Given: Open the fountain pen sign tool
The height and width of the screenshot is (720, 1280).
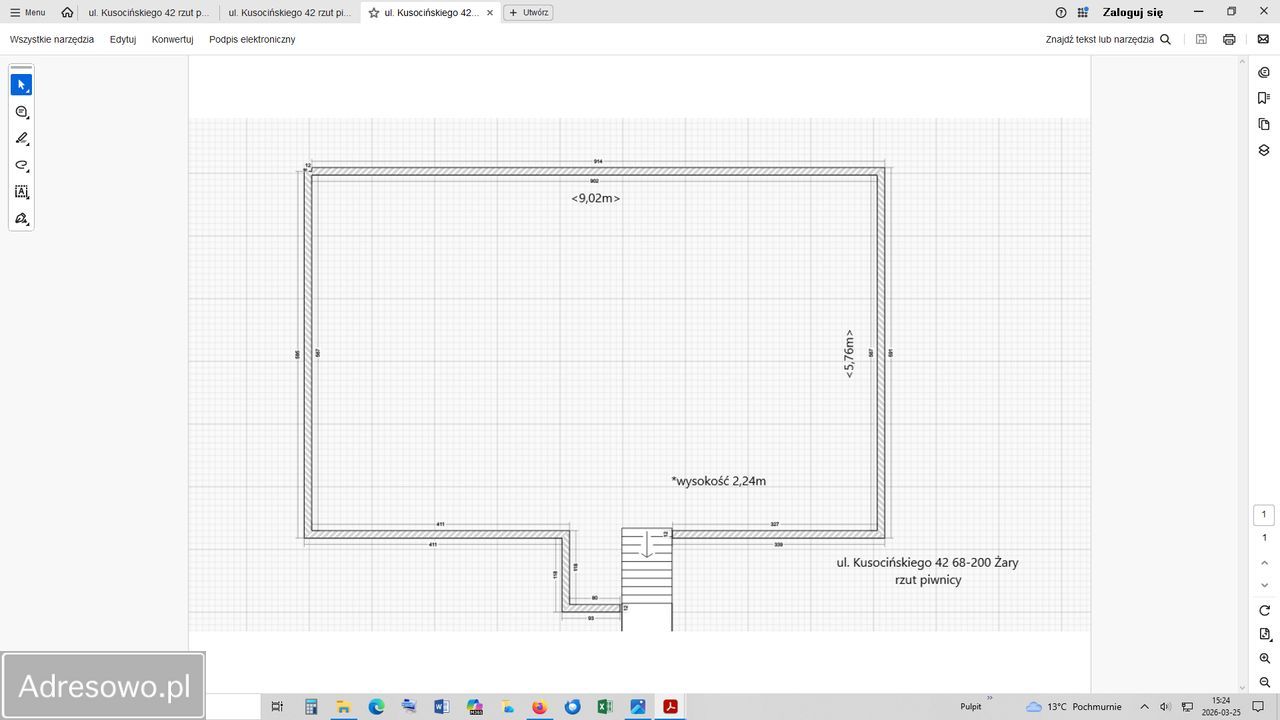Looking at the screenshot, I should [x=21, y=219].
